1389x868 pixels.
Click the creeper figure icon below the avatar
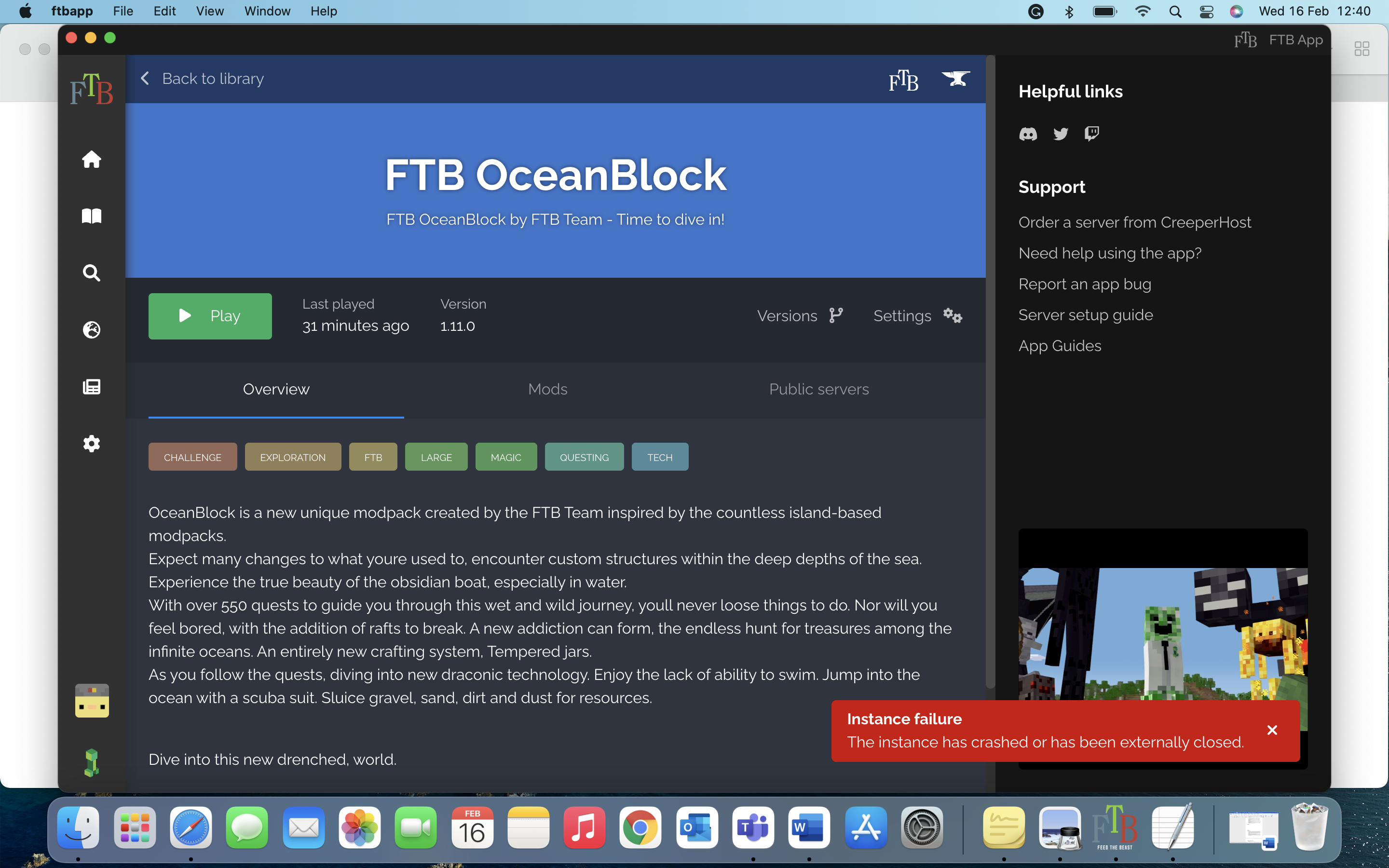pos(91,762)
